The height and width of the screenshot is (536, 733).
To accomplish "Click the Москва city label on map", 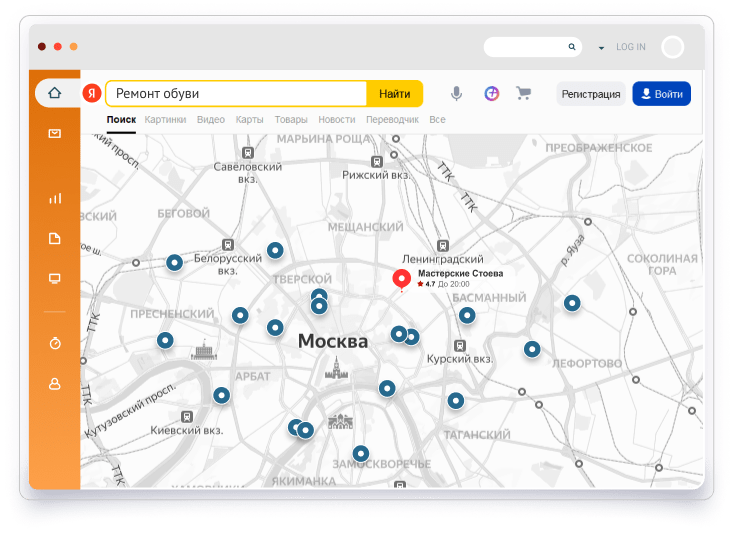I will (x=333, y=341).
